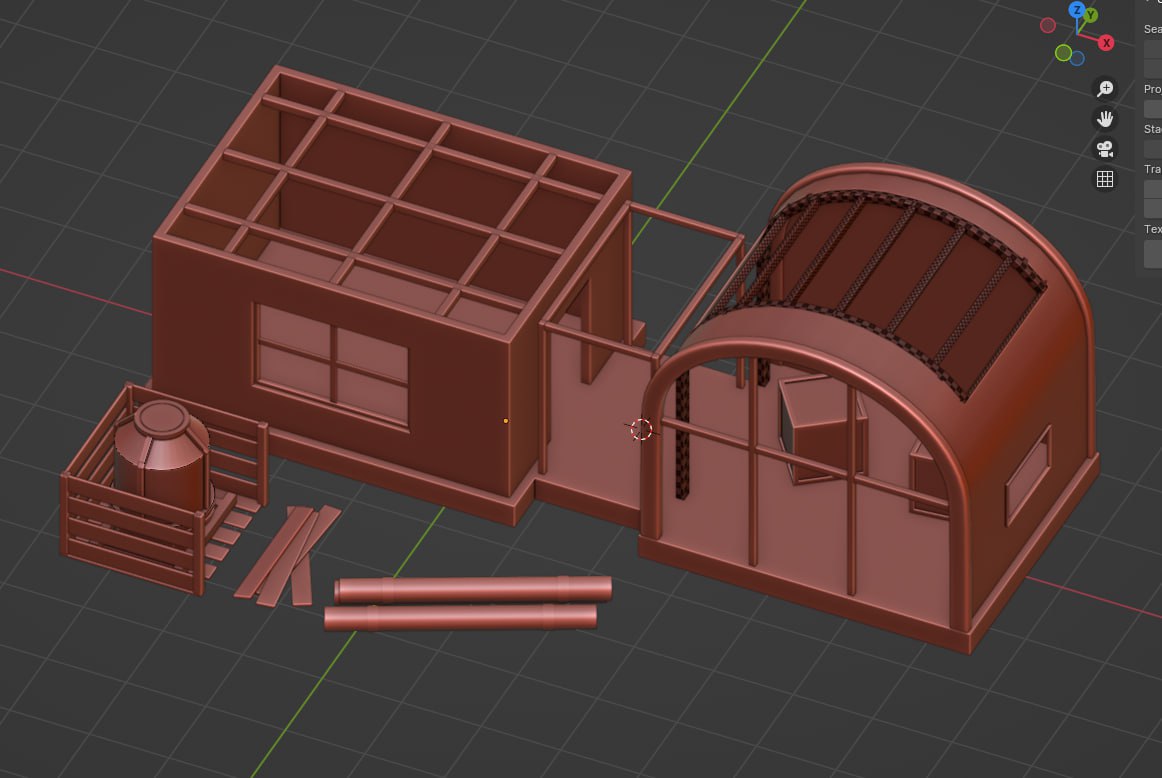
Task: Toggle orthographic projection with the grid icon
Action: (x=1104, y=179)
